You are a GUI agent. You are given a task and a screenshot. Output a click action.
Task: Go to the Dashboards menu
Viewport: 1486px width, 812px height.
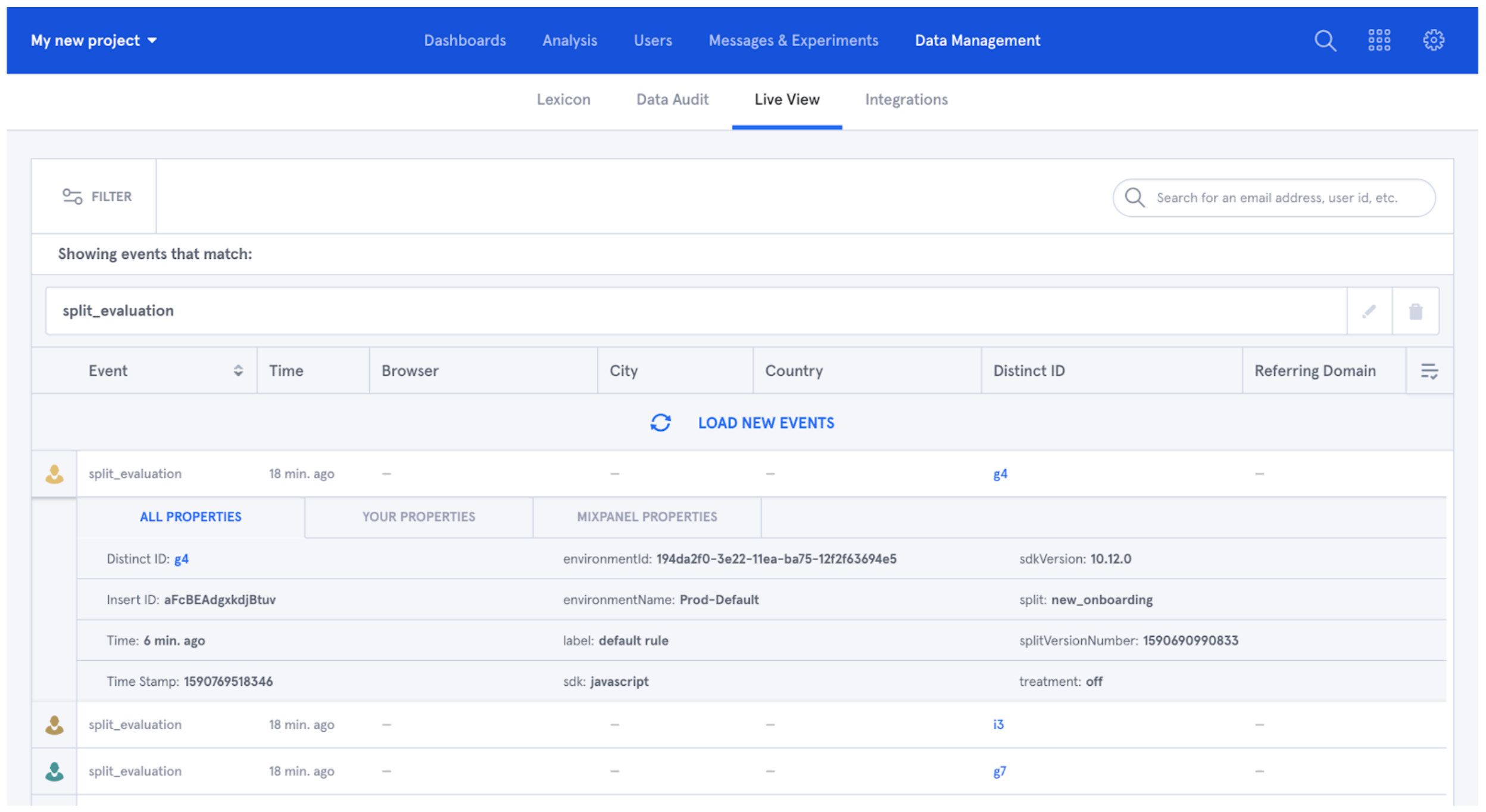(464, 40)
